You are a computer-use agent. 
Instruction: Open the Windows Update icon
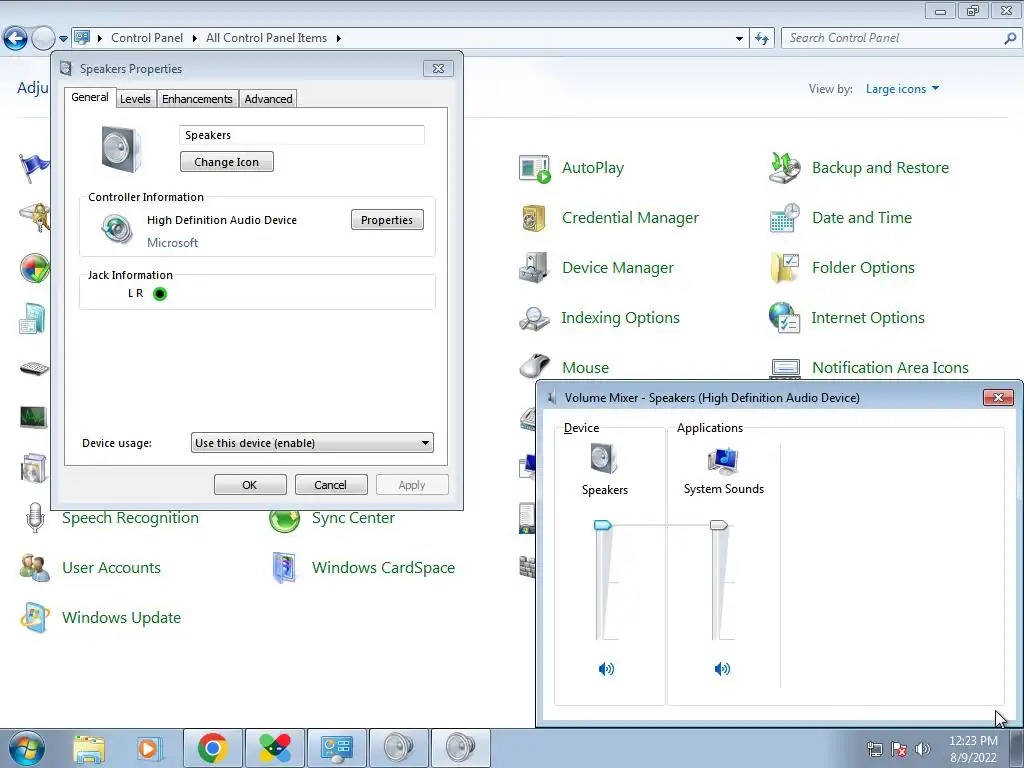35,618
